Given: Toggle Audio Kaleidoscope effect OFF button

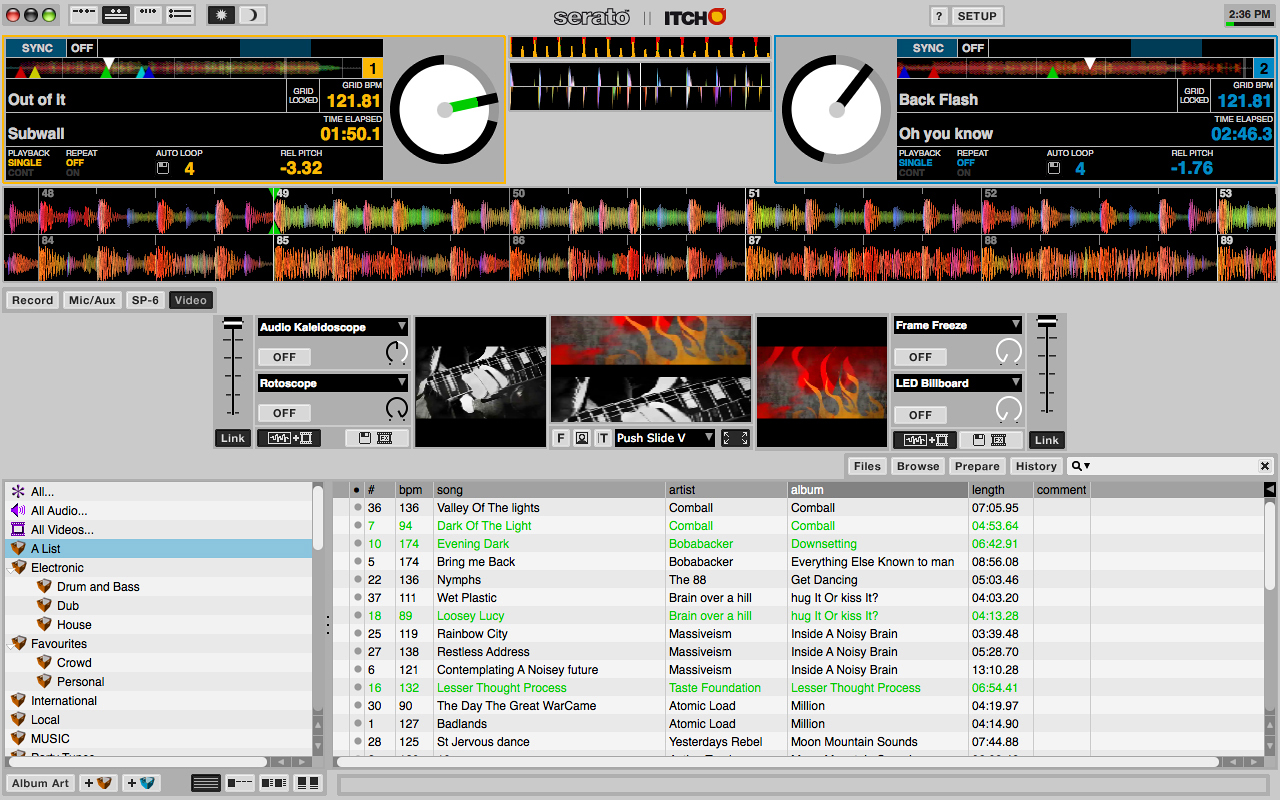Looking at the screenshot, I should pos(285,357).
